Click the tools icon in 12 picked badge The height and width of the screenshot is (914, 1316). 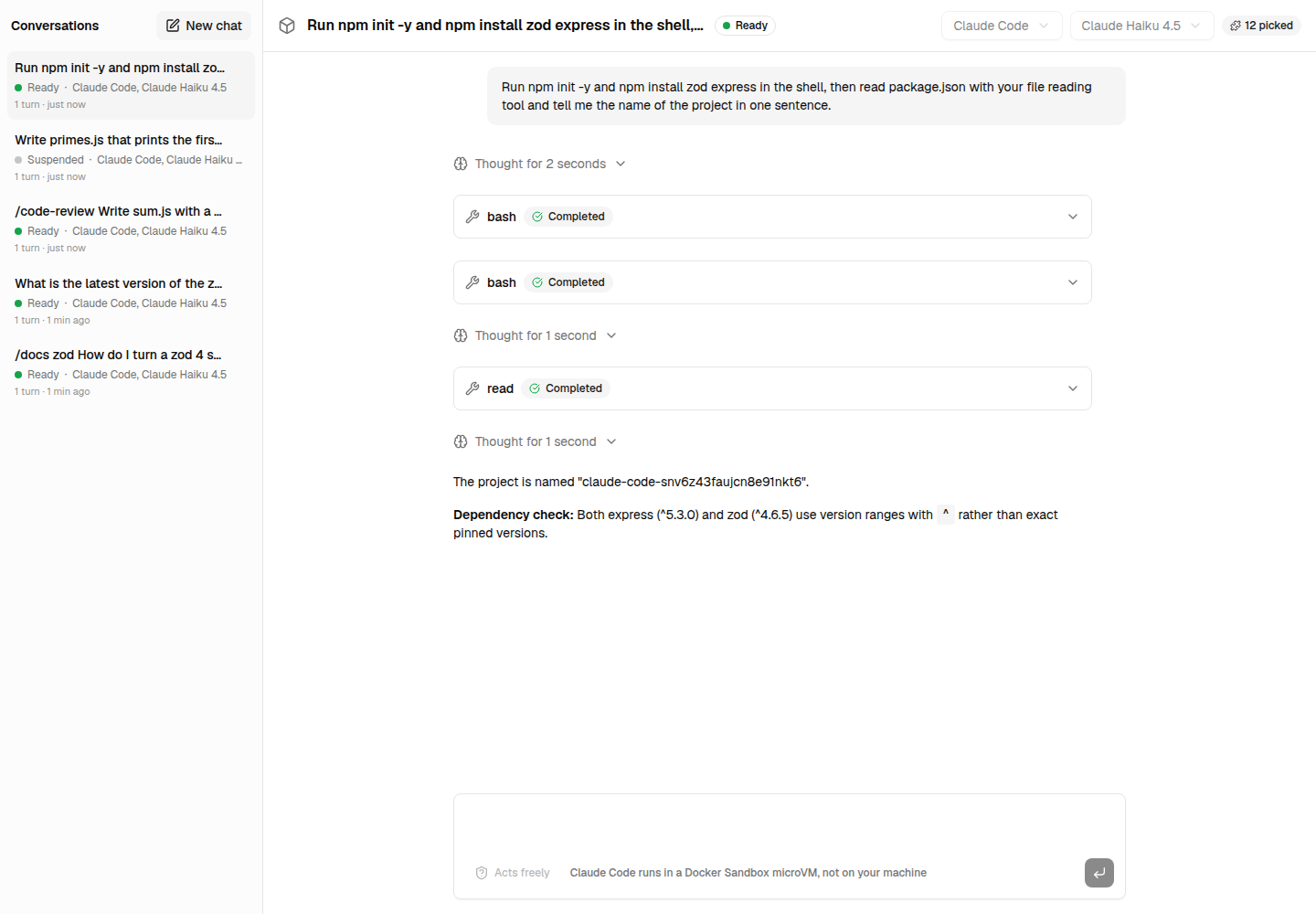pos(1236,26)
